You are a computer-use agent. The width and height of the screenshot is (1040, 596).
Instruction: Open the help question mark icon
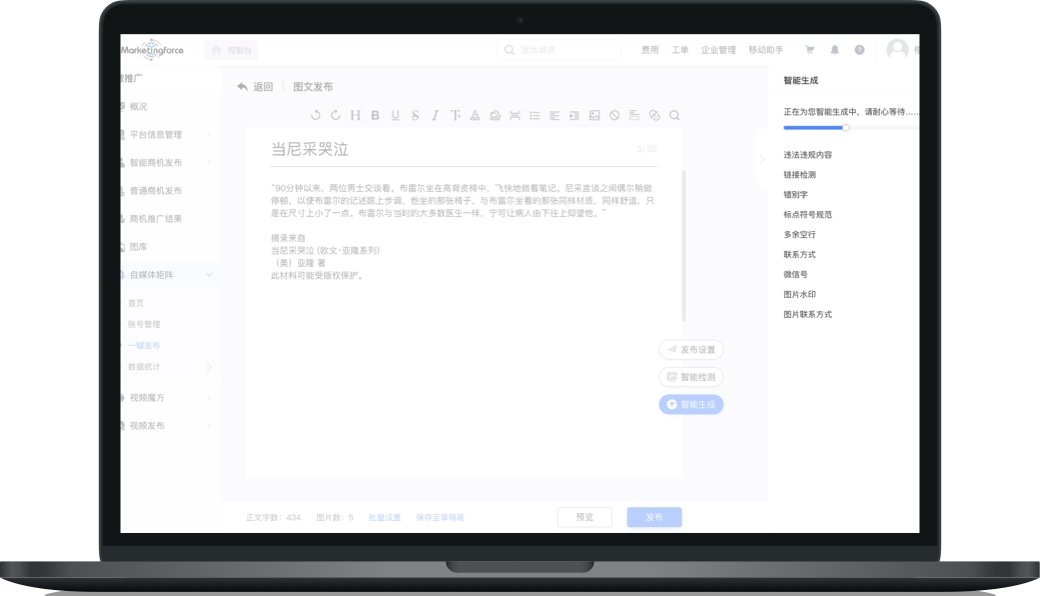(x=860, y=50)
